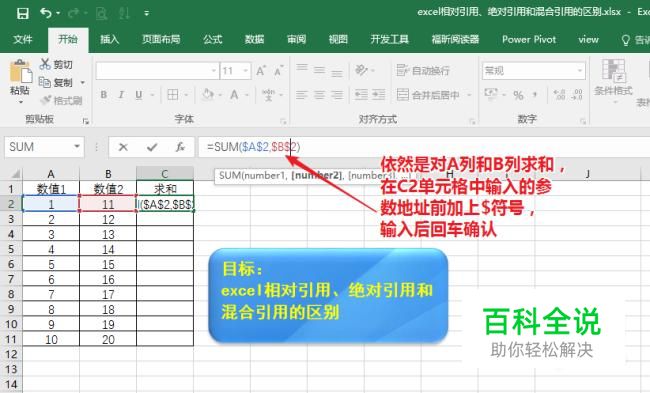Open Customize Quick Access Toolbar dropdown

[x=146, y=14]
